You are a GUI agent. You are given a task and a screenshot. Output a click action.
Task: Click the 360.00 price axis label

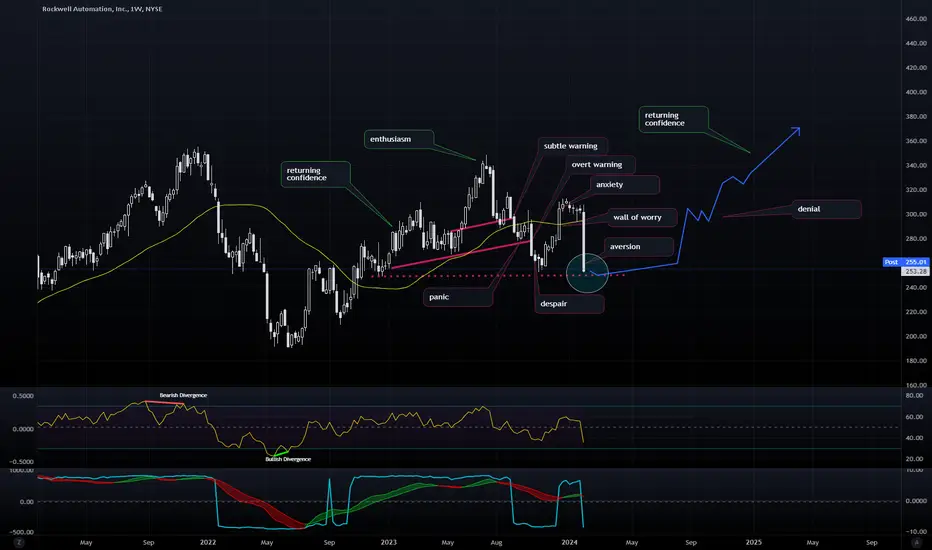point(916,141)
